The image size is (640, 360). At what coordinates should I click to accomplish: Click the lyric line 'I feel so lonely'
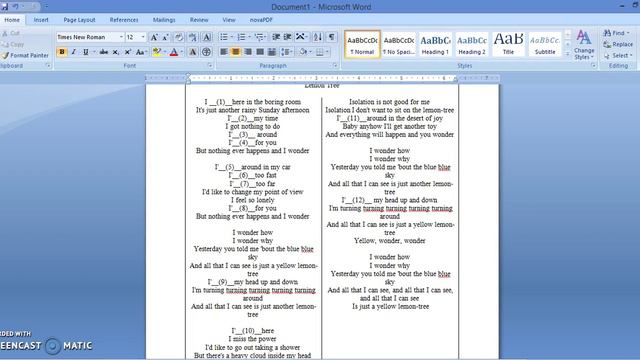pyautogui.click(x=253, y=200)
